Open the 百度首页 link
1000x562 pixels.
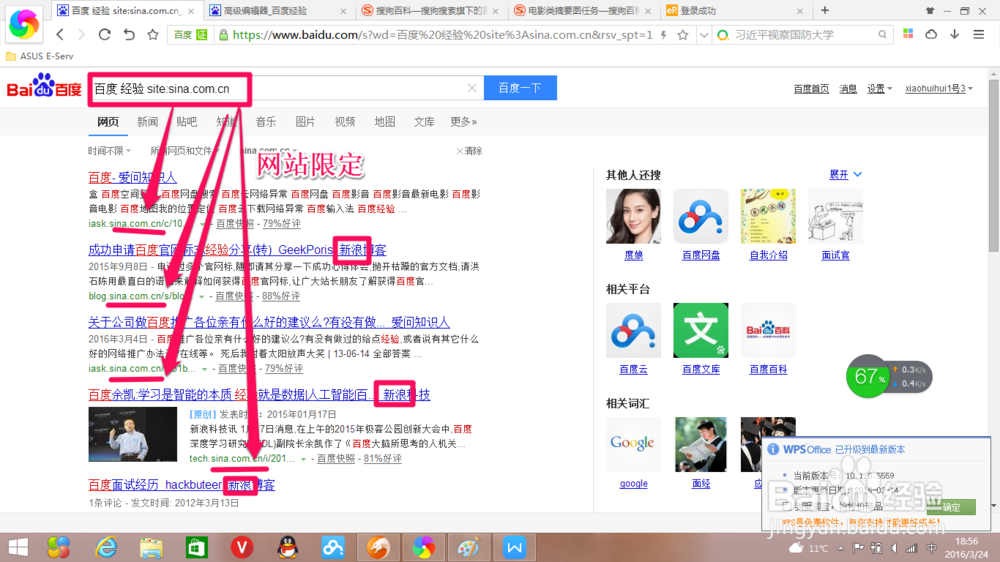(x=811, y=89)
